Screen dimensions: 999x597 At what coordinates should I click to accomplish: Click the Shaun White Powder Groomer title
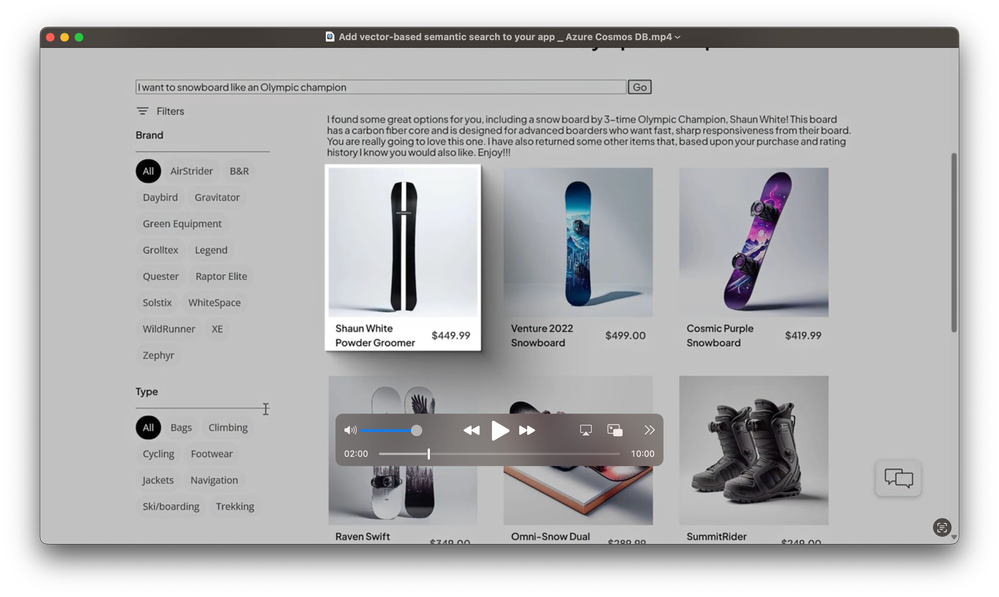pyautogui.click(x=375, y=336)
